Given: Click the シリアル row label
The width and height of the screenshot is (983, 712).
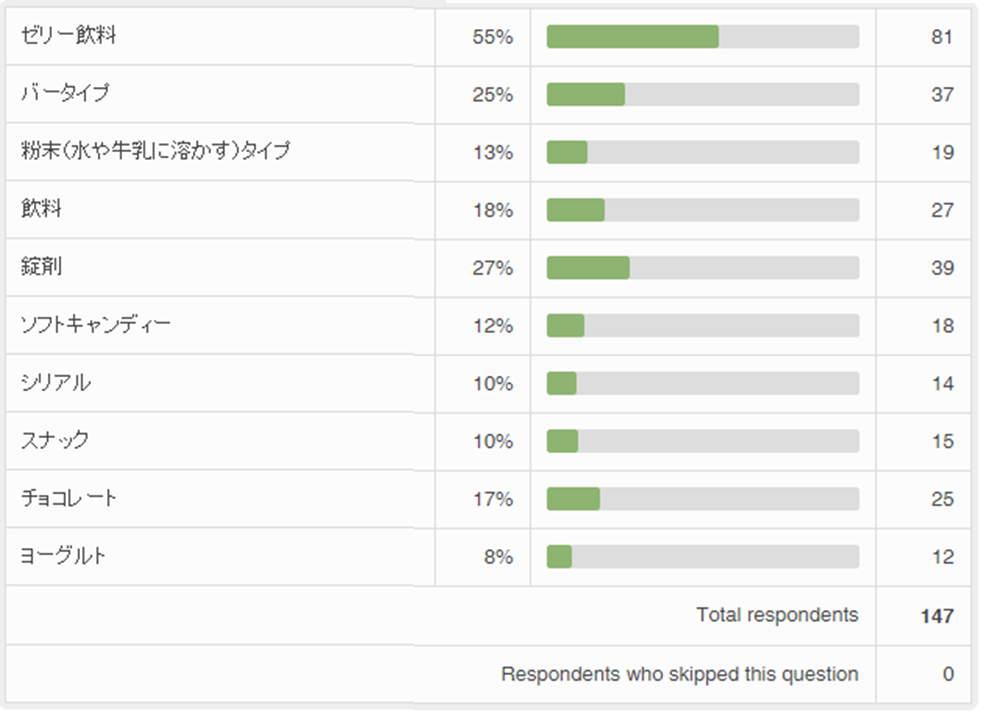Looking at the screenshot, I should 55,383.
